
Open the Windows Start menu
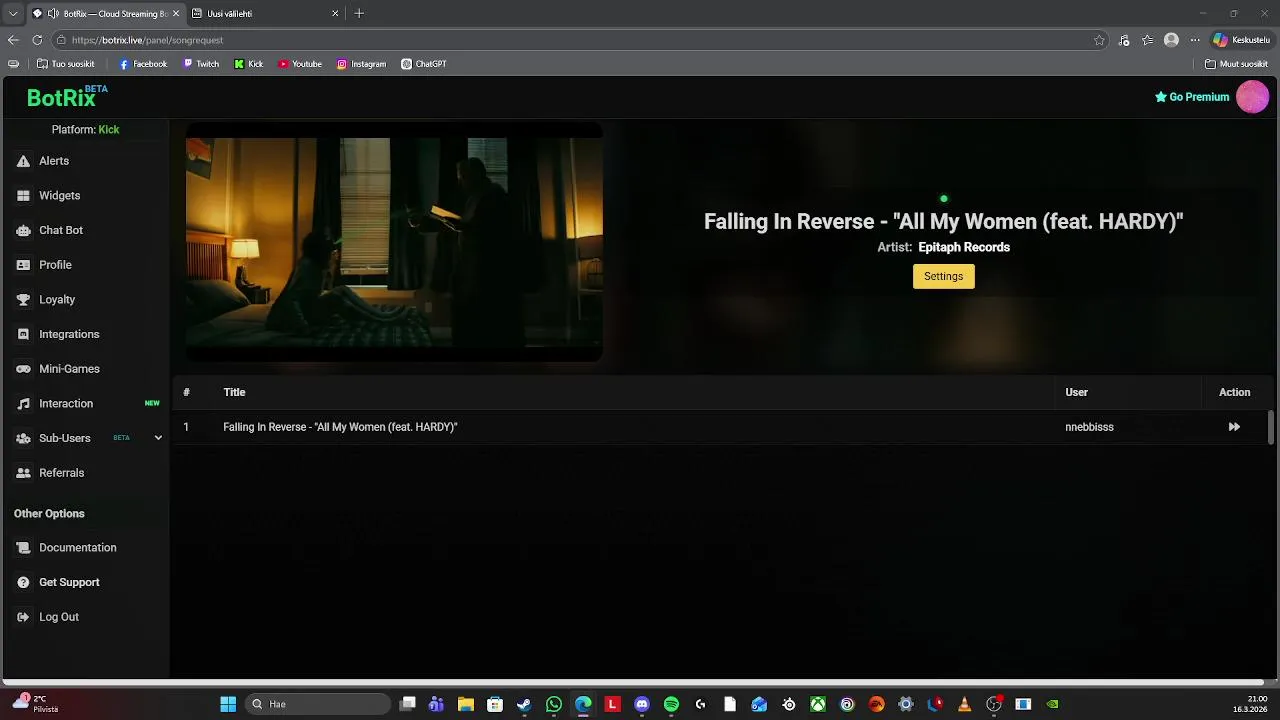228,704
